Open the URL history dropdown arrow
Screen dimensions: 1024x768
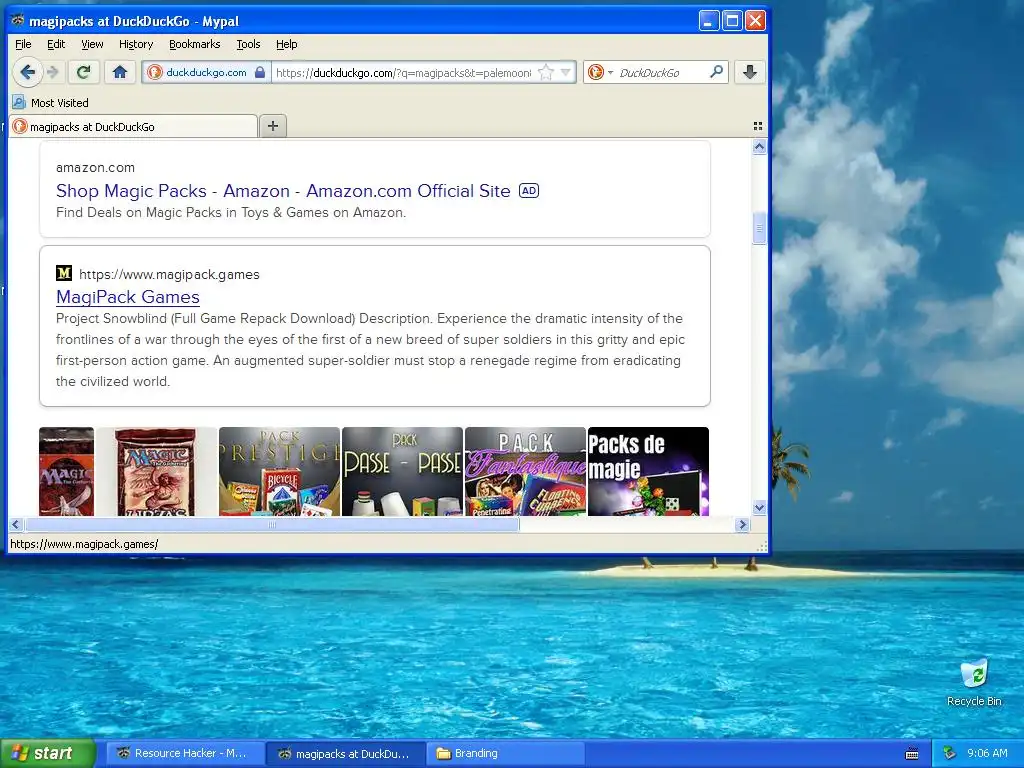pyautogui.click(x=566, y=72)
